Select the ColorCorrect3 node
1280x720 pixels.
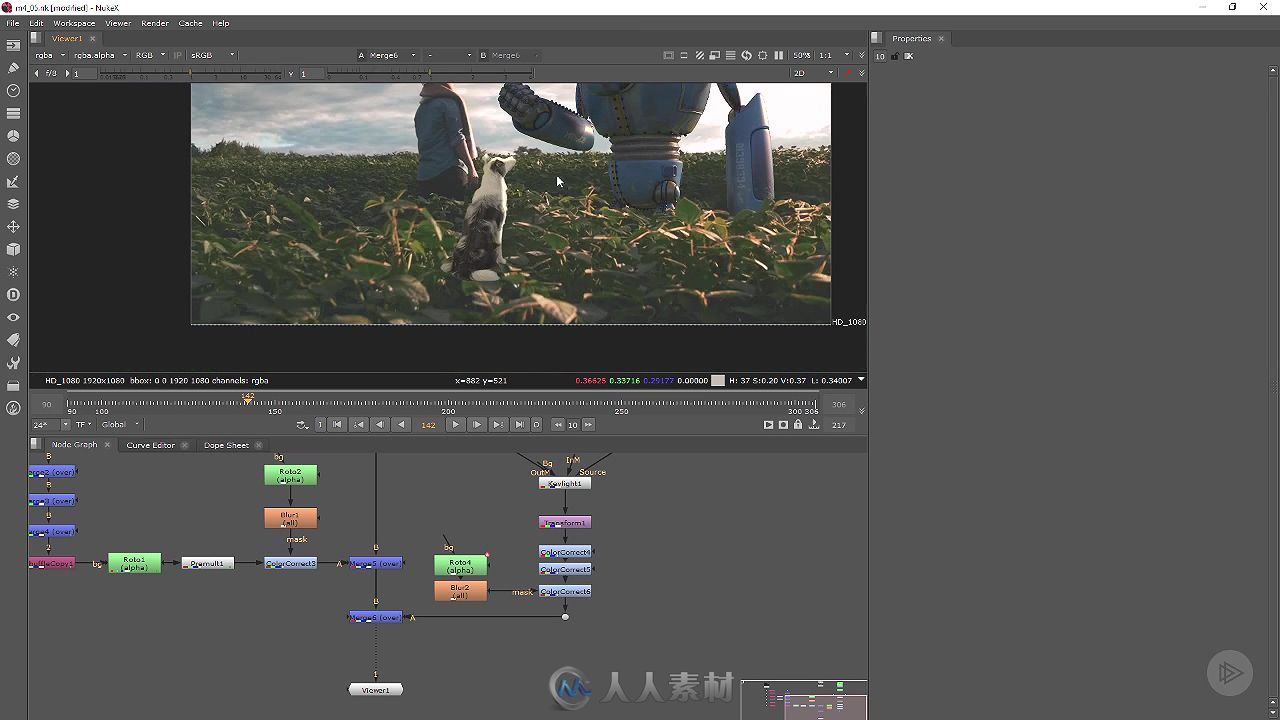click(291, 563)
